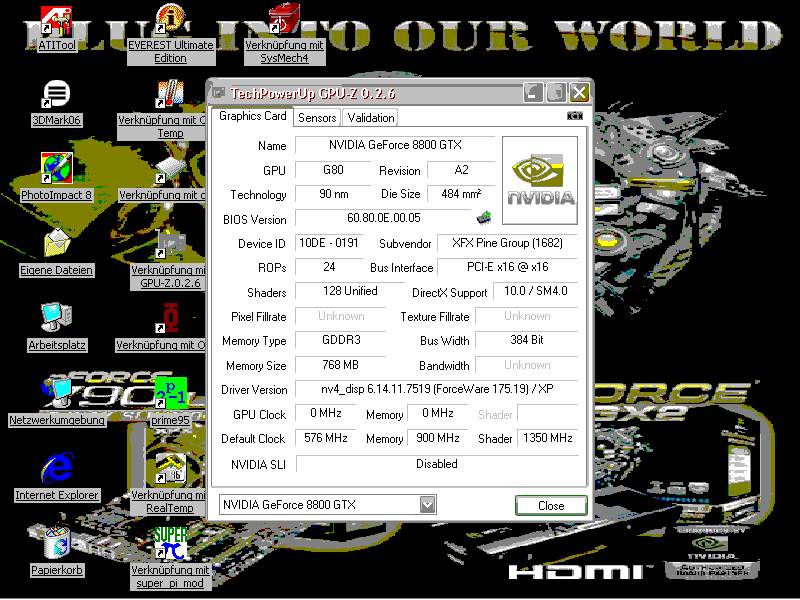Minimize the GPU-Z window

pyautogui.click(x=532, y=93)
